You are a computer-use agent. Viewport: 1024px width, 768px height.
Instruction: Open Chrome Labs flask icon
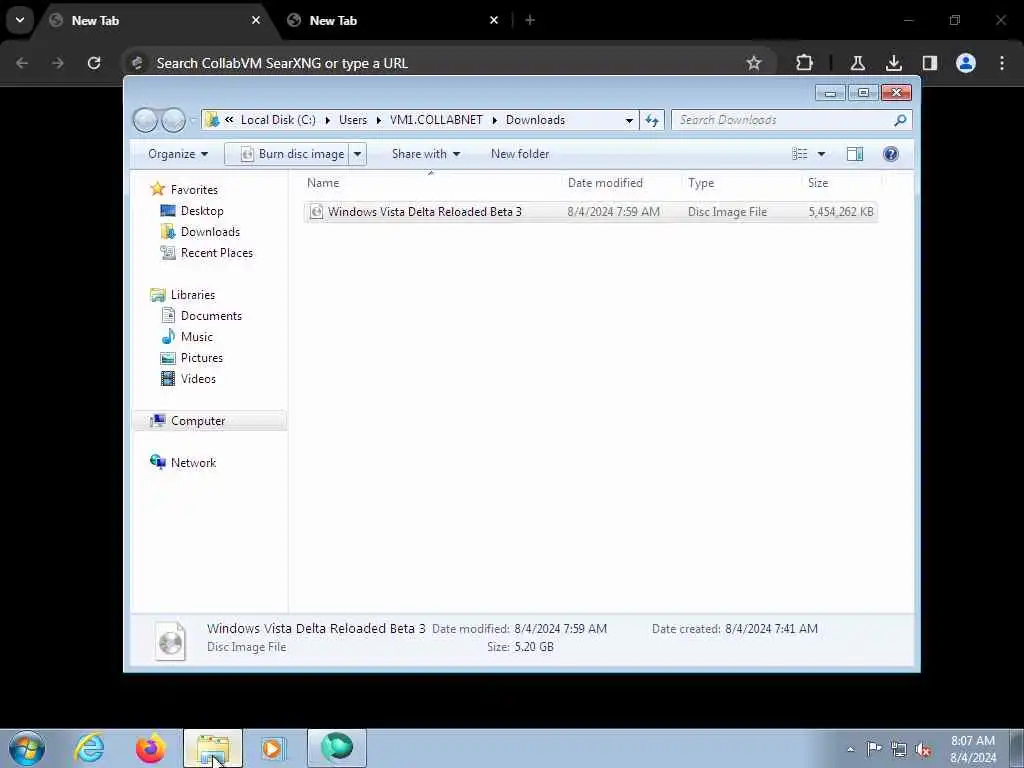coord(857,63)
